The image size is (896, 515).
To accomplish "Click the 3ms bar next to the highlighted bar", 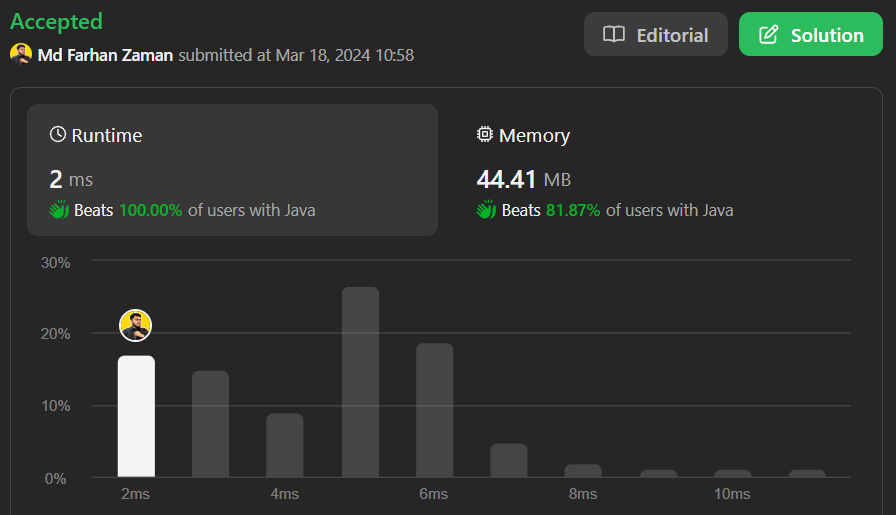I will pos(210,424).
